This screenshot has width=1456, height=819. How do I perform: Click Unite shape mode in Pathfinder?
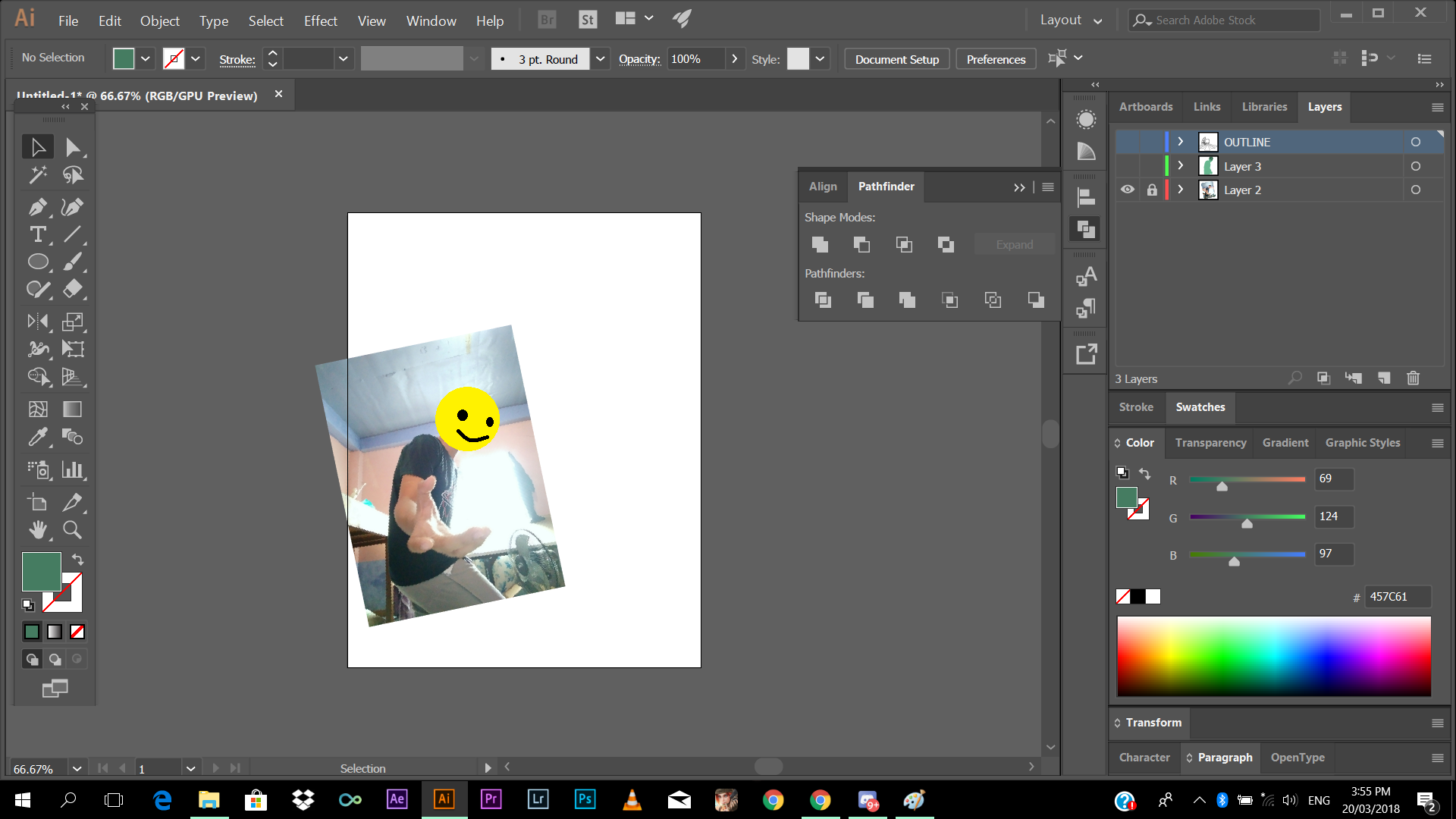click(820, 244)
